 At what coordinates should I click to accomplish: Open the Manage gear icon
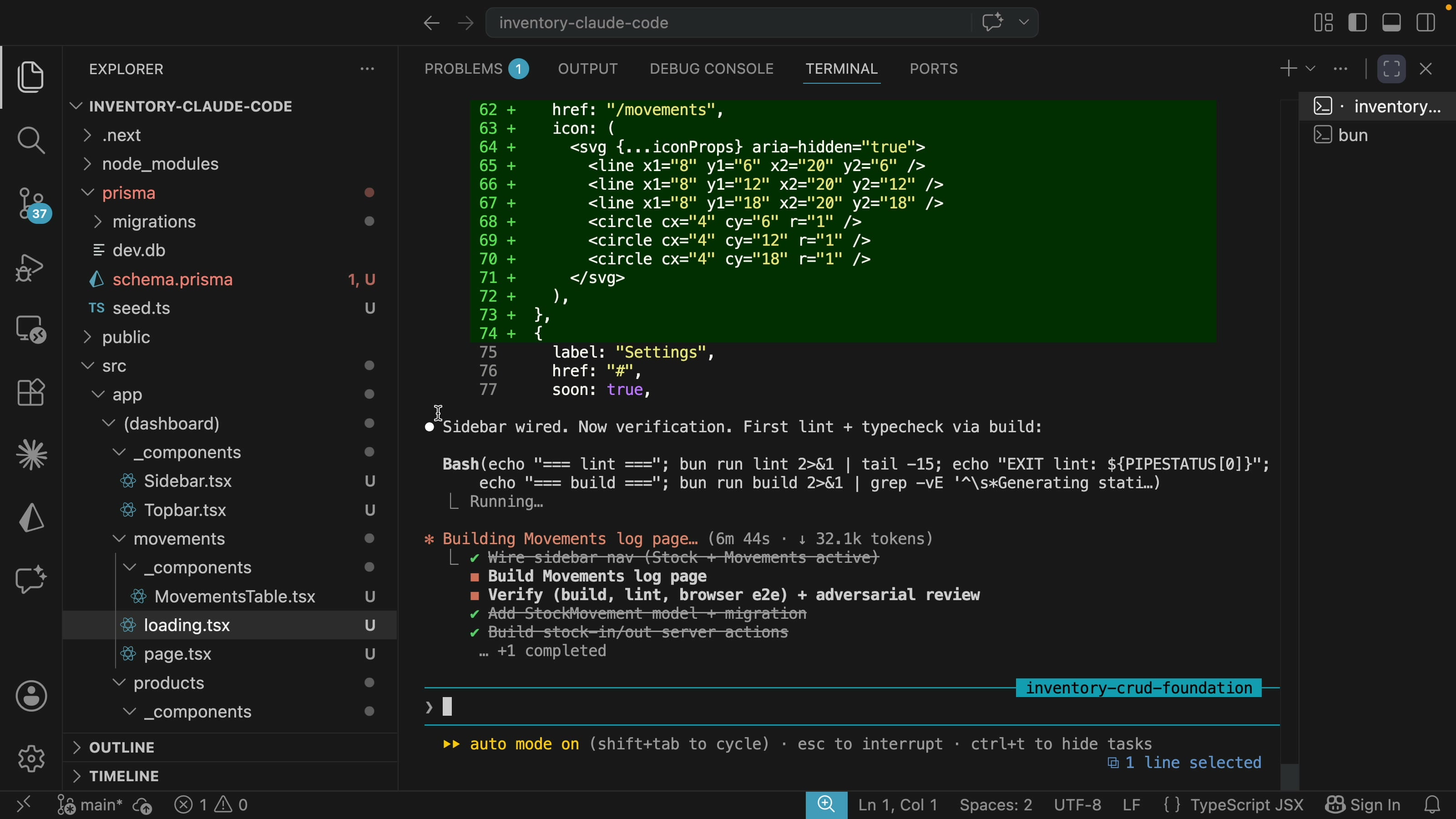tap(30, 758)
